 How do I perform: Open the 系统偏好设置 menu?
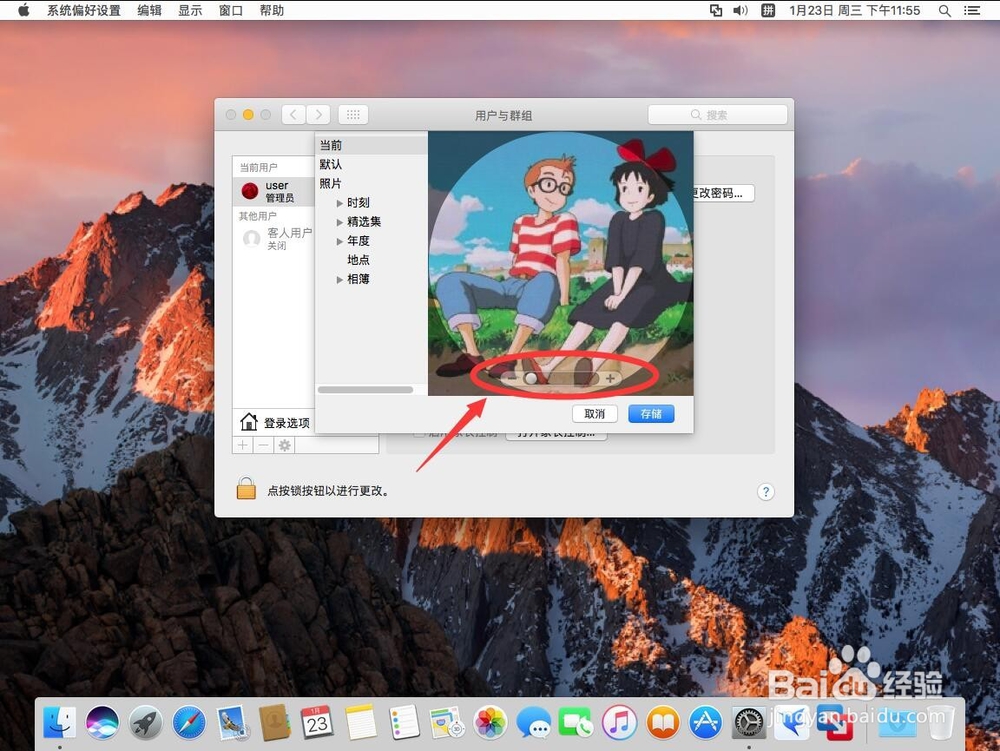click(x=84, y=10)
